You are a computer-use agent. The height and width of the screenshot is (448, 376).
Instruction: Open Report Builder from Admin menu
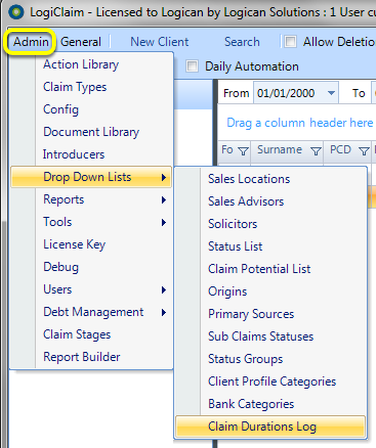click(x=91, y=357)
